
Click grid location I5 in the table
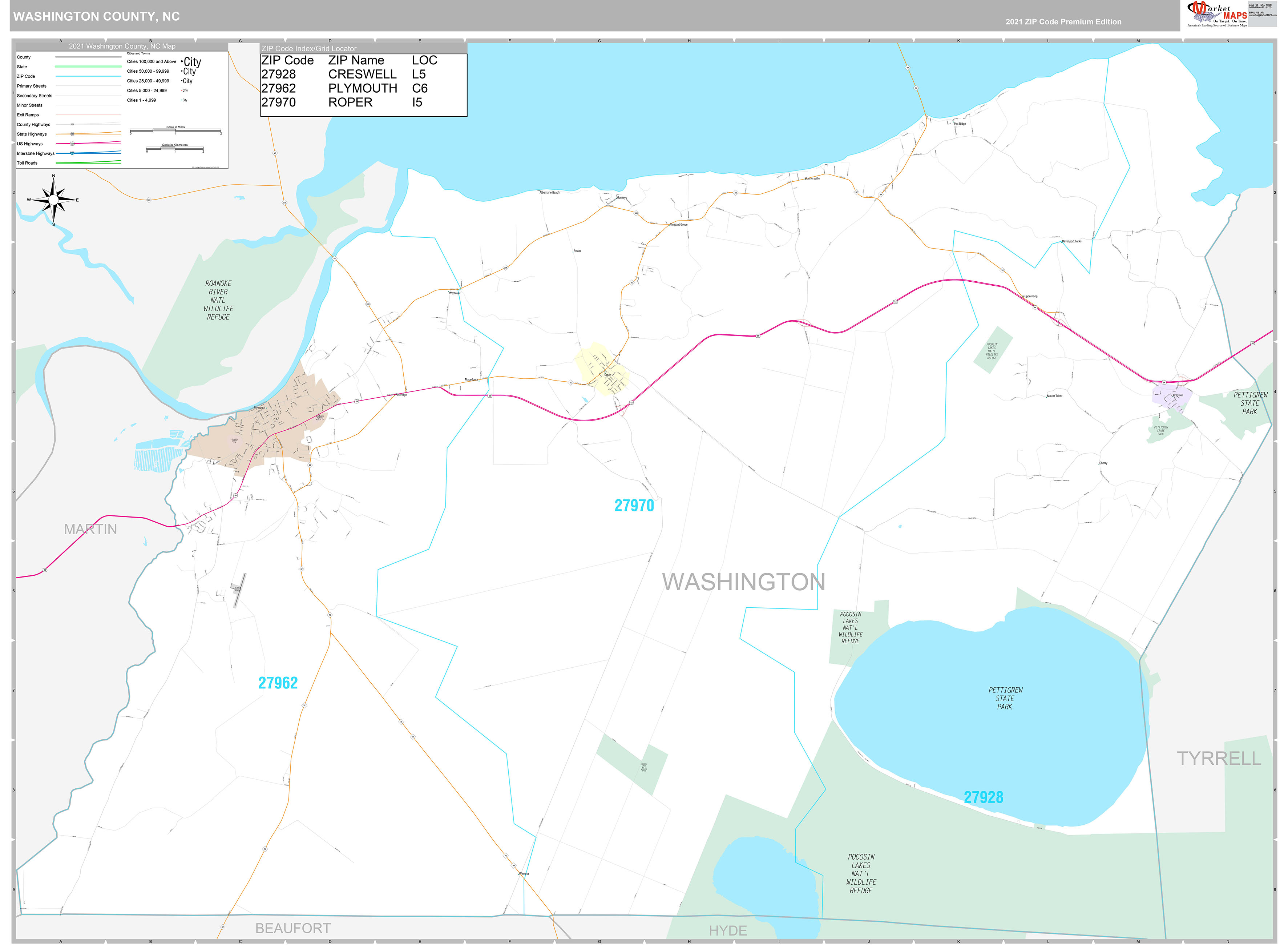pos(417,102)
